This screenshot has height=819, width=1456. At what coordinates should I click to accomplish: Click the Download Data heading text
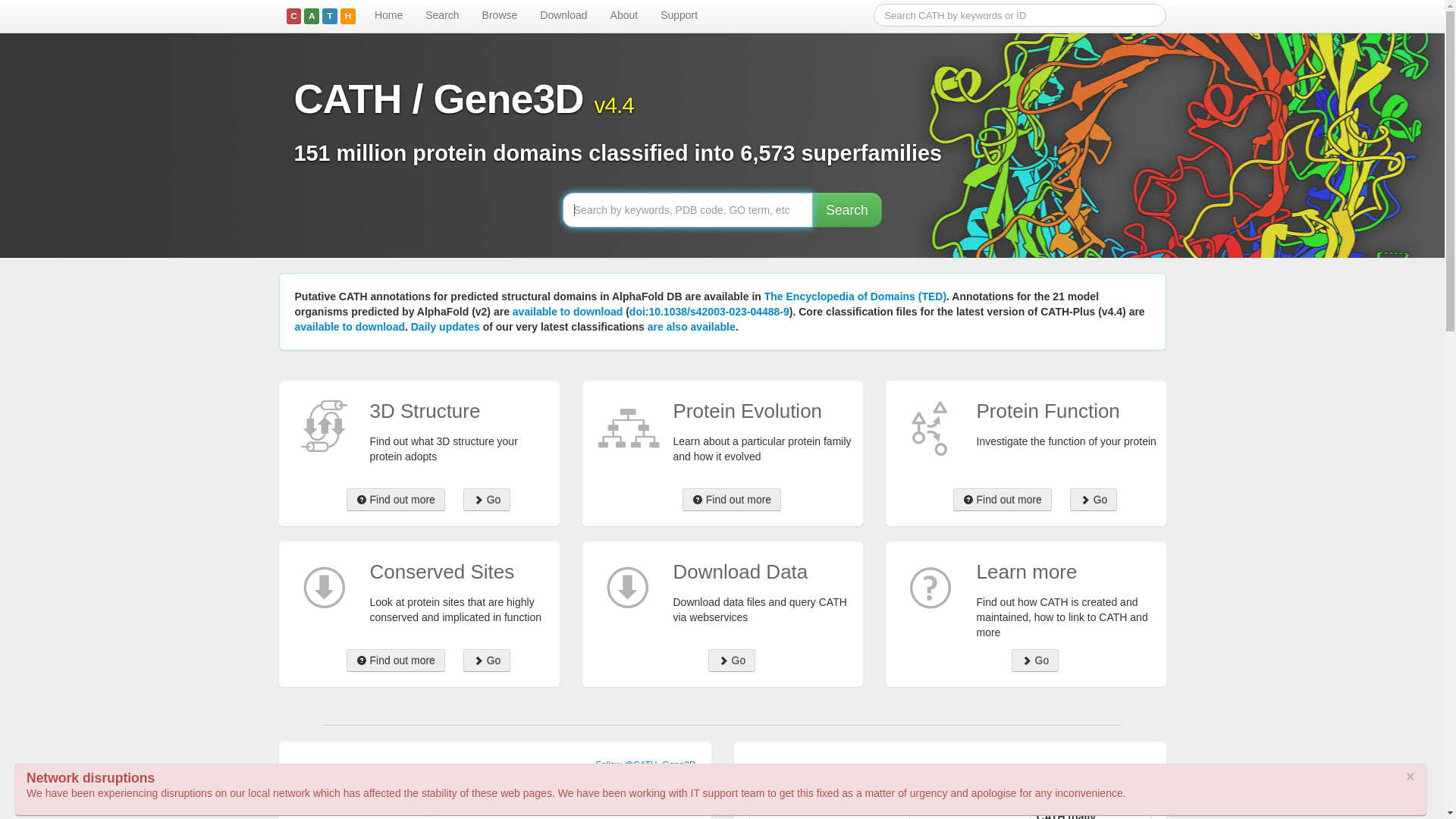(x=740, y=572)
